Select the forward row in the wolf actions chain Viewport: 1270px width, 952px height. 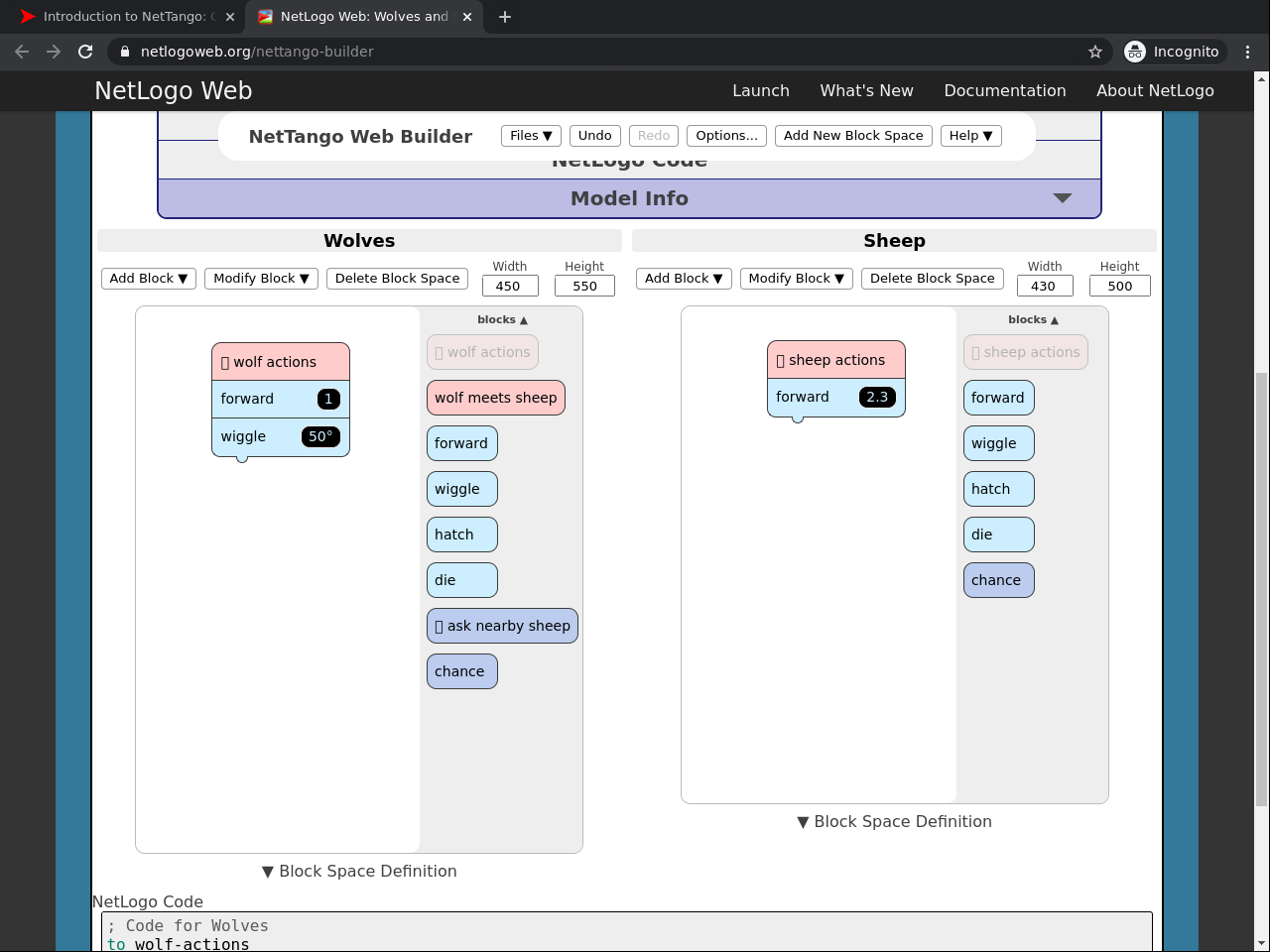(x=281, y=399)
